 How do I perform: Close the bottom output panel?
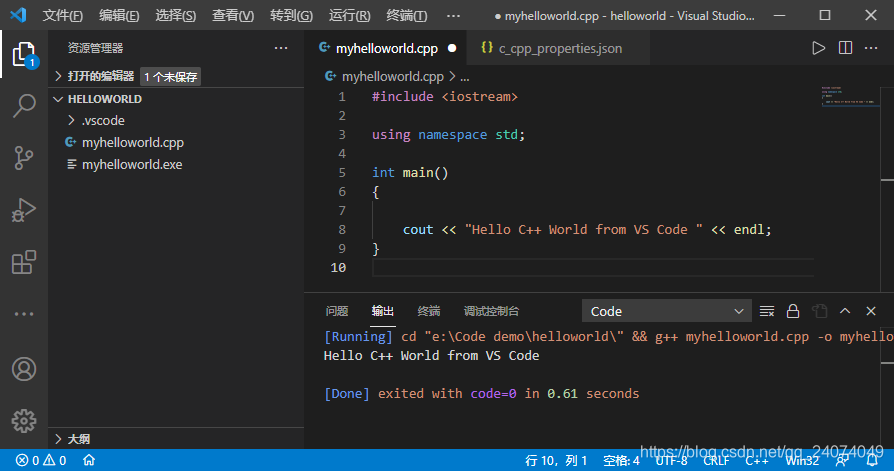871,311
